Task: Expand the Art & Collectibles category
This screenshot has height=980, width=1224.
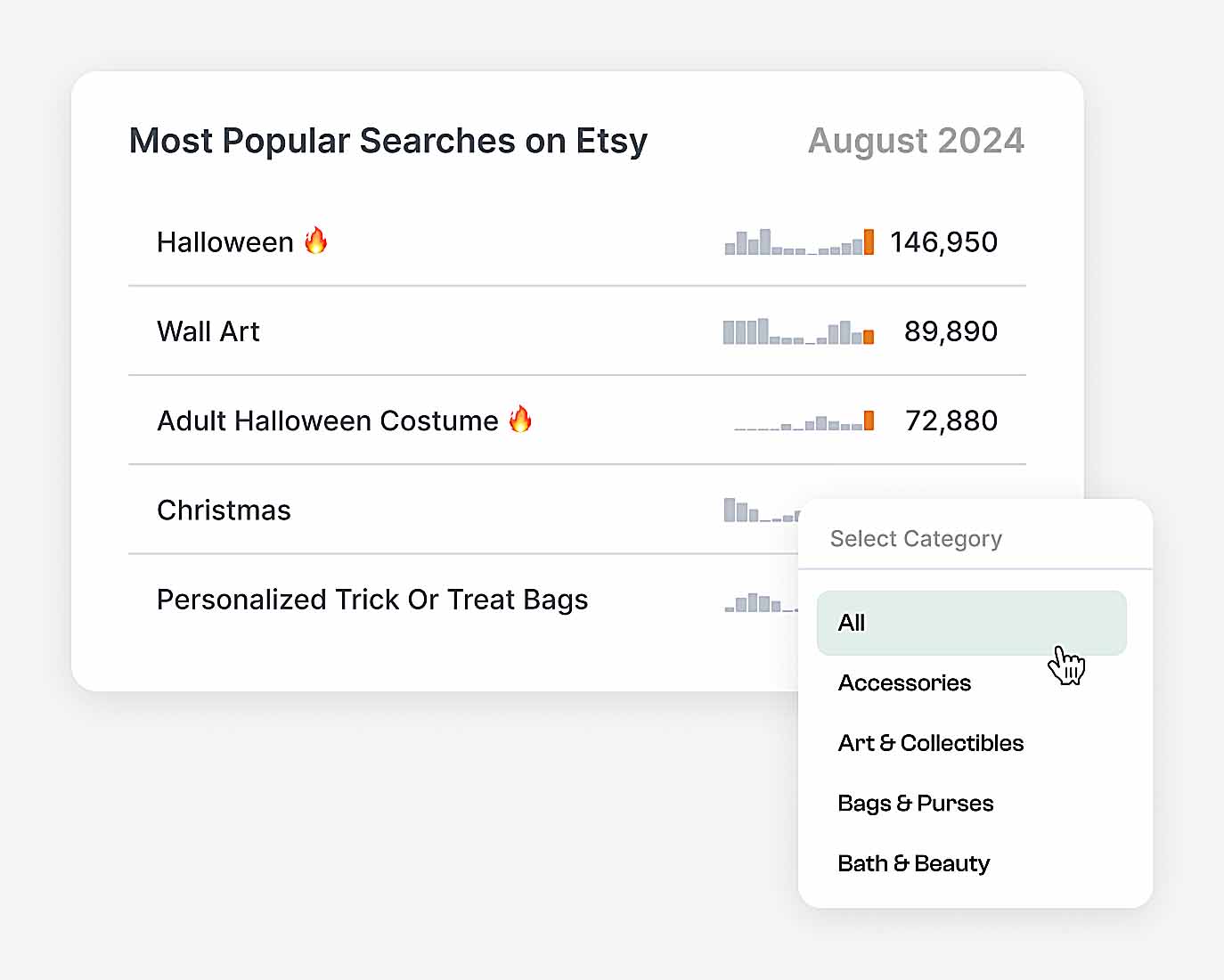Action: tap(930, 743)
